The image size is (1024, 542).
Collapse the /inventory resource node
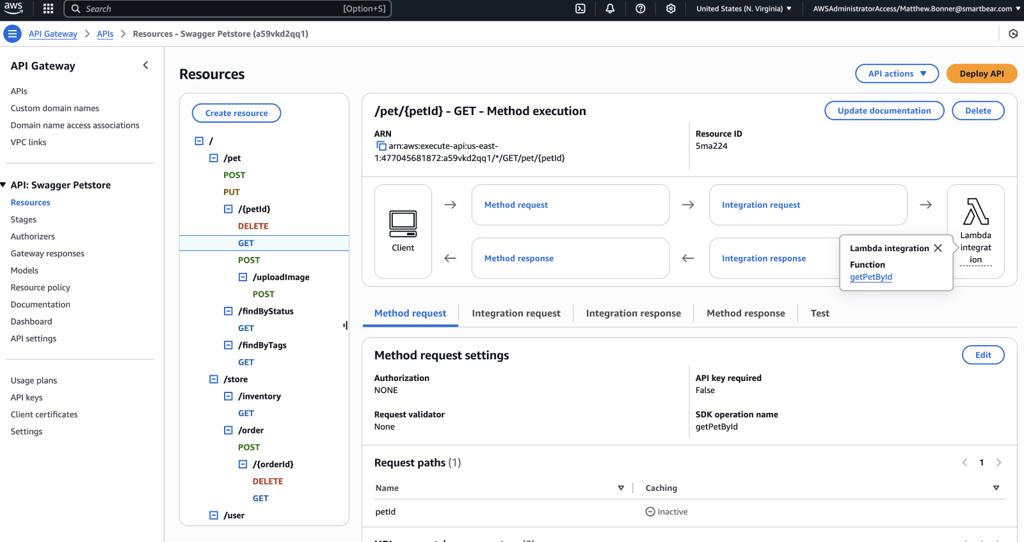coord(228,396)
